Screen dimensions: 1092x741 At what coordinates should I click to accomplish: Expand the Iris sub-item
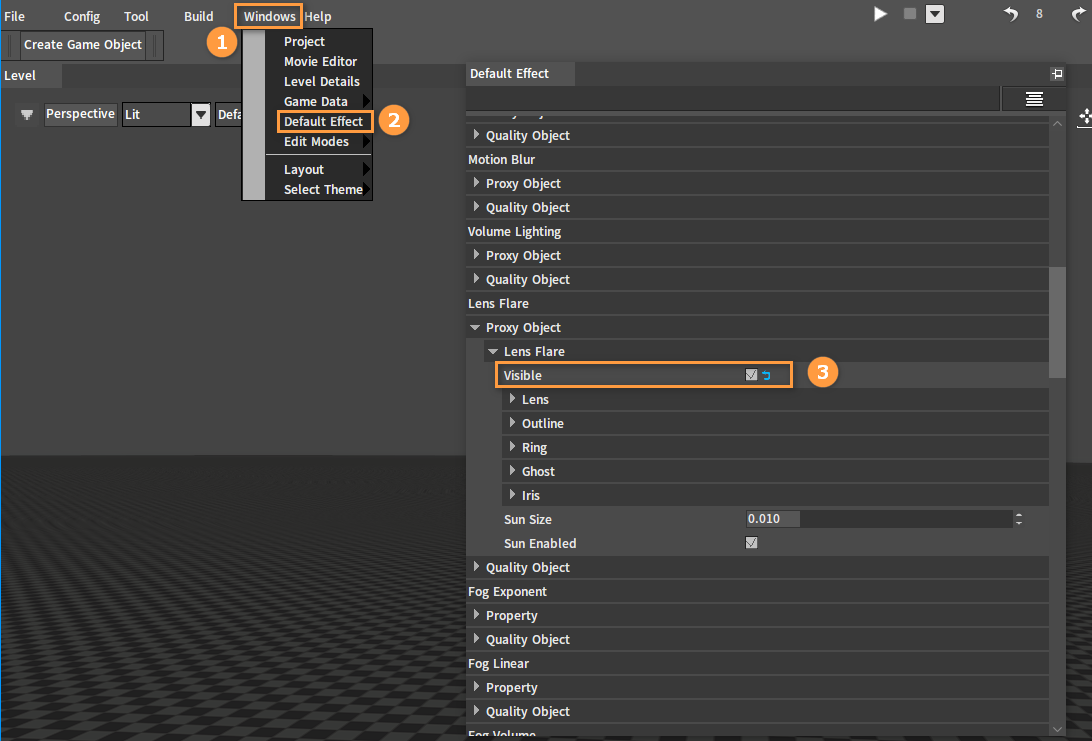(x=513, y=494)
